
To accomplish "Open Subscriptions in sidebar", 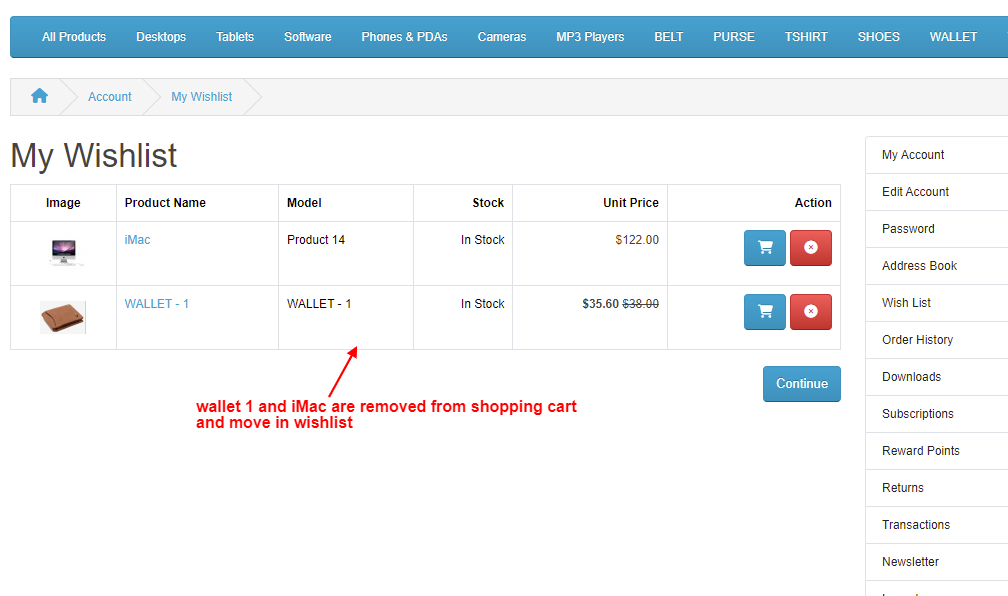I will point(937,413).
